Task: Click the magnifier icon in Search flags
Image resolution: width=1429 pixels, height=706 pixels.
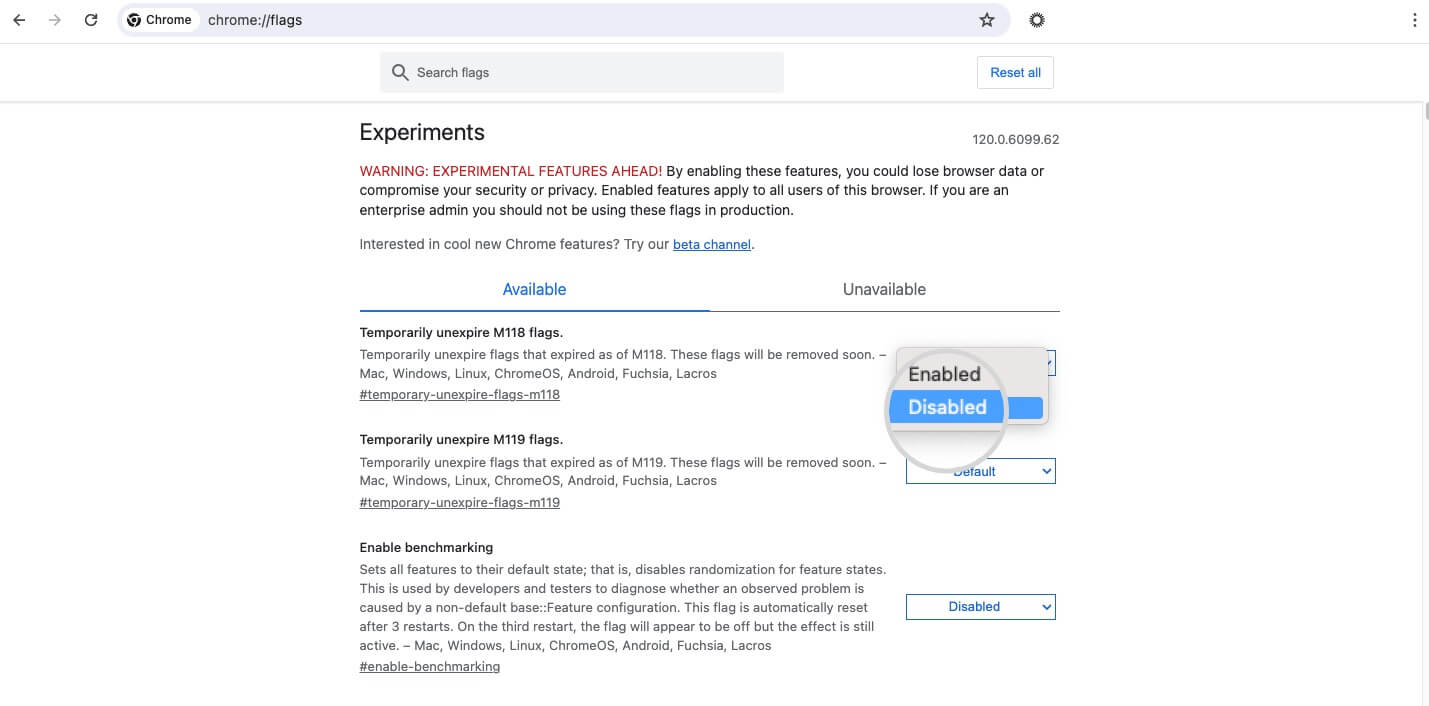Action: (400, 72)
